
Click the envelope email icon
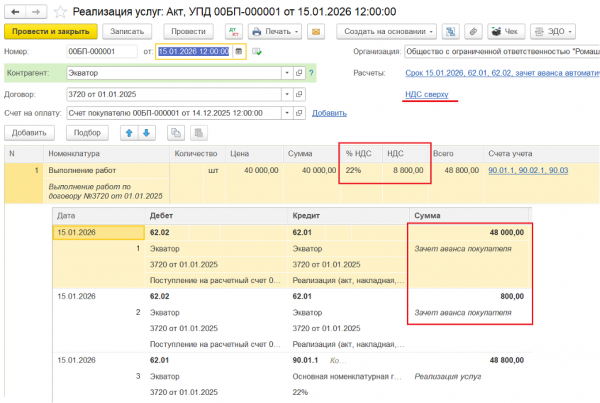coord(317,32)
